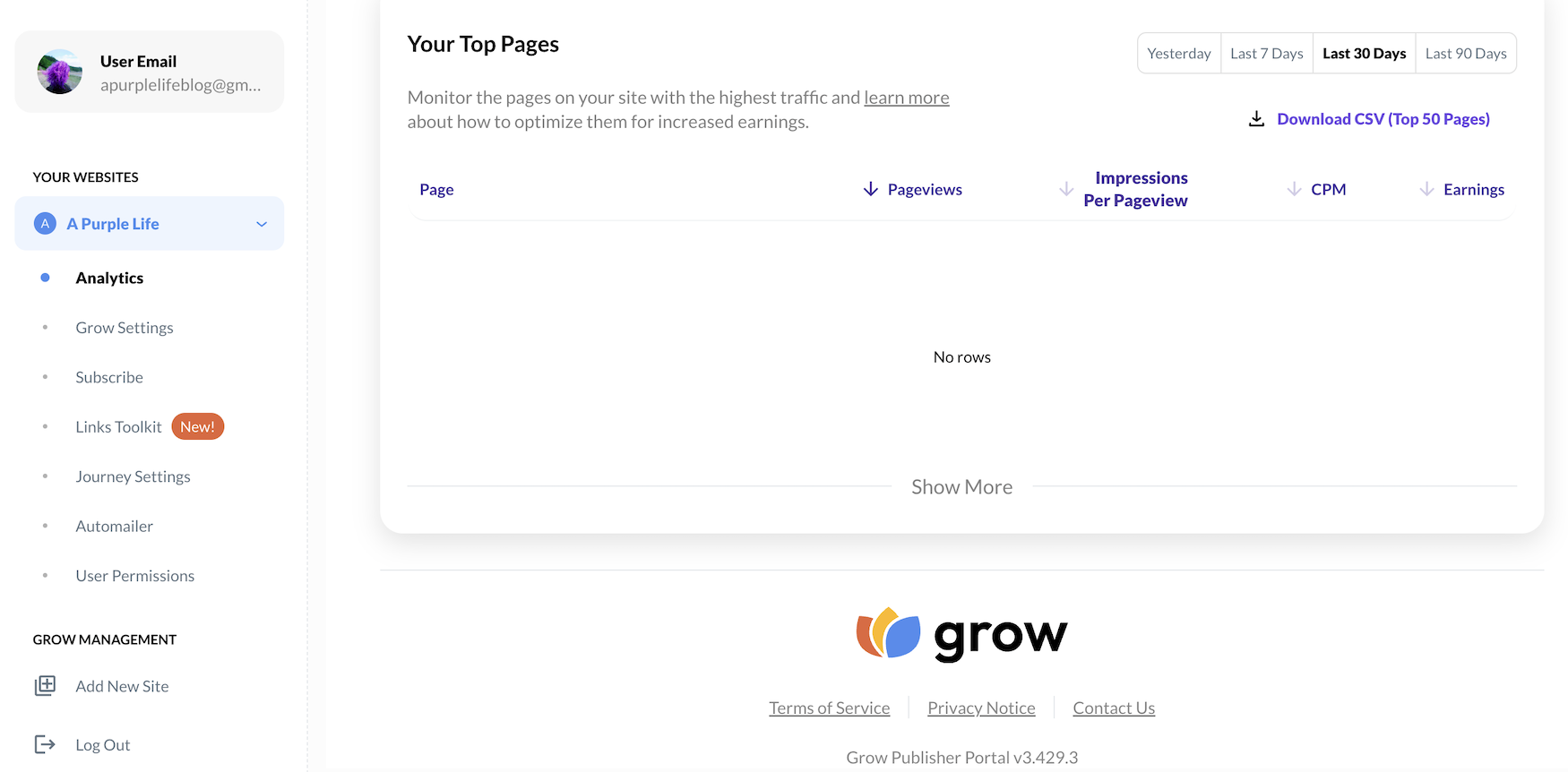Go to Journey Settings
This screenshot has height=772, width=1568.
coord(133,476)
